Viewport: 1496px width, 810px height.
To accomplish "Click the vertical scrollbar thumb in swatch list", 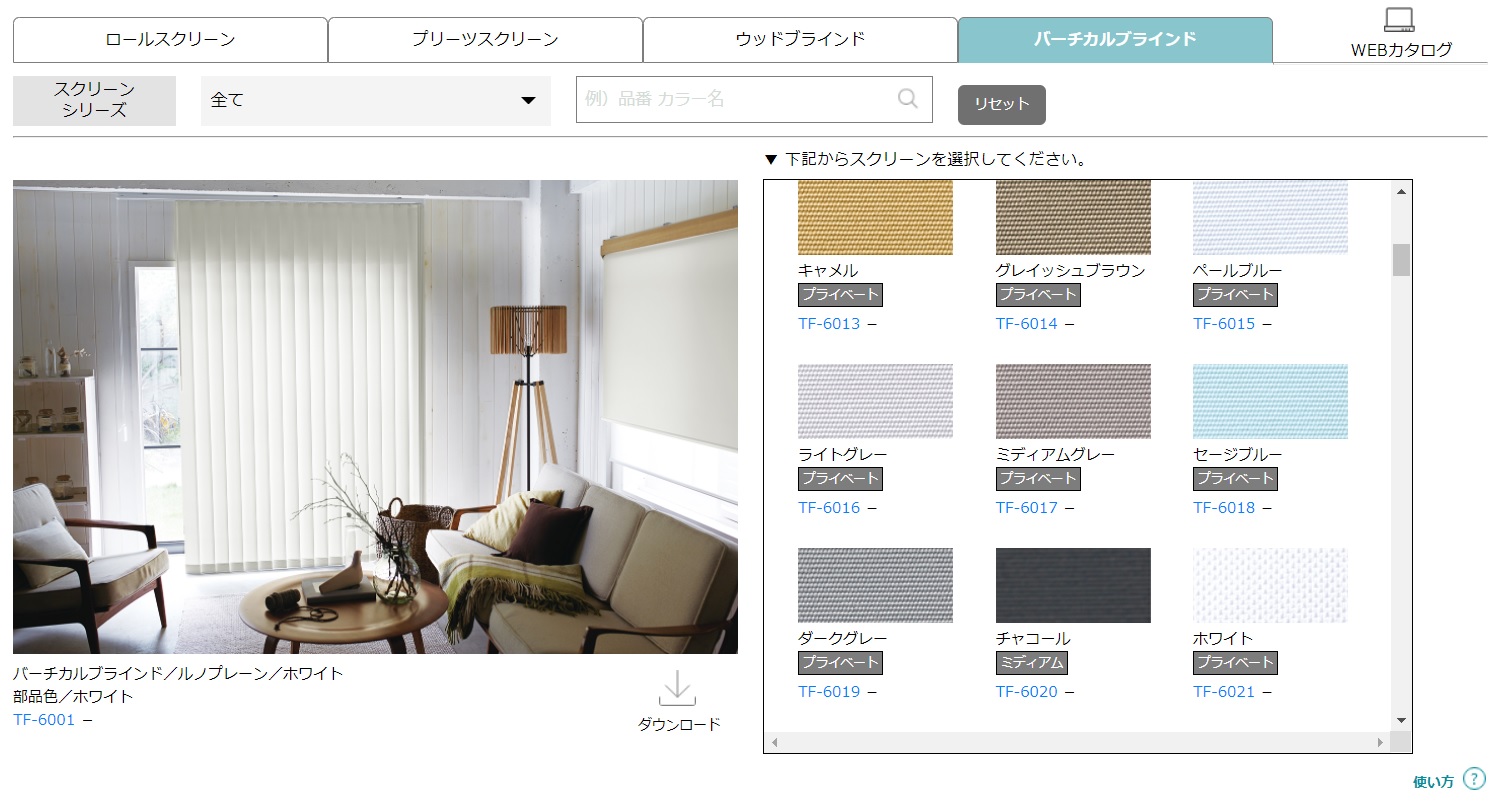I will tap(1401, 259).
